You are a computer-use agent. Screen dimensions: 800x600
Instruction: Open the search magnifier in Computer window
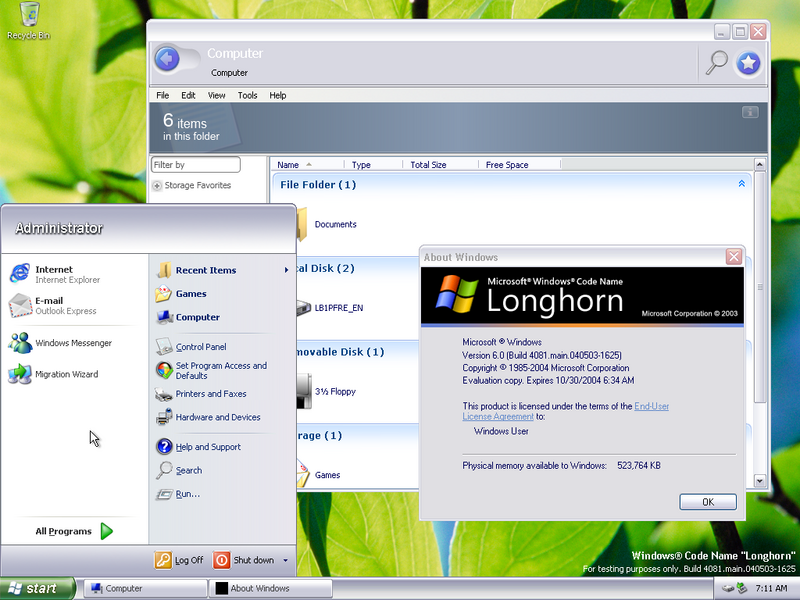tap(716, 63)
